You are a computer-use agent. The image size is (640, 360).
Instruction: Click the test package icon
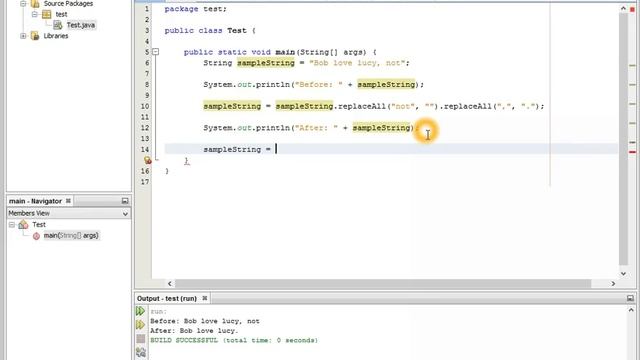click(47, 14)
